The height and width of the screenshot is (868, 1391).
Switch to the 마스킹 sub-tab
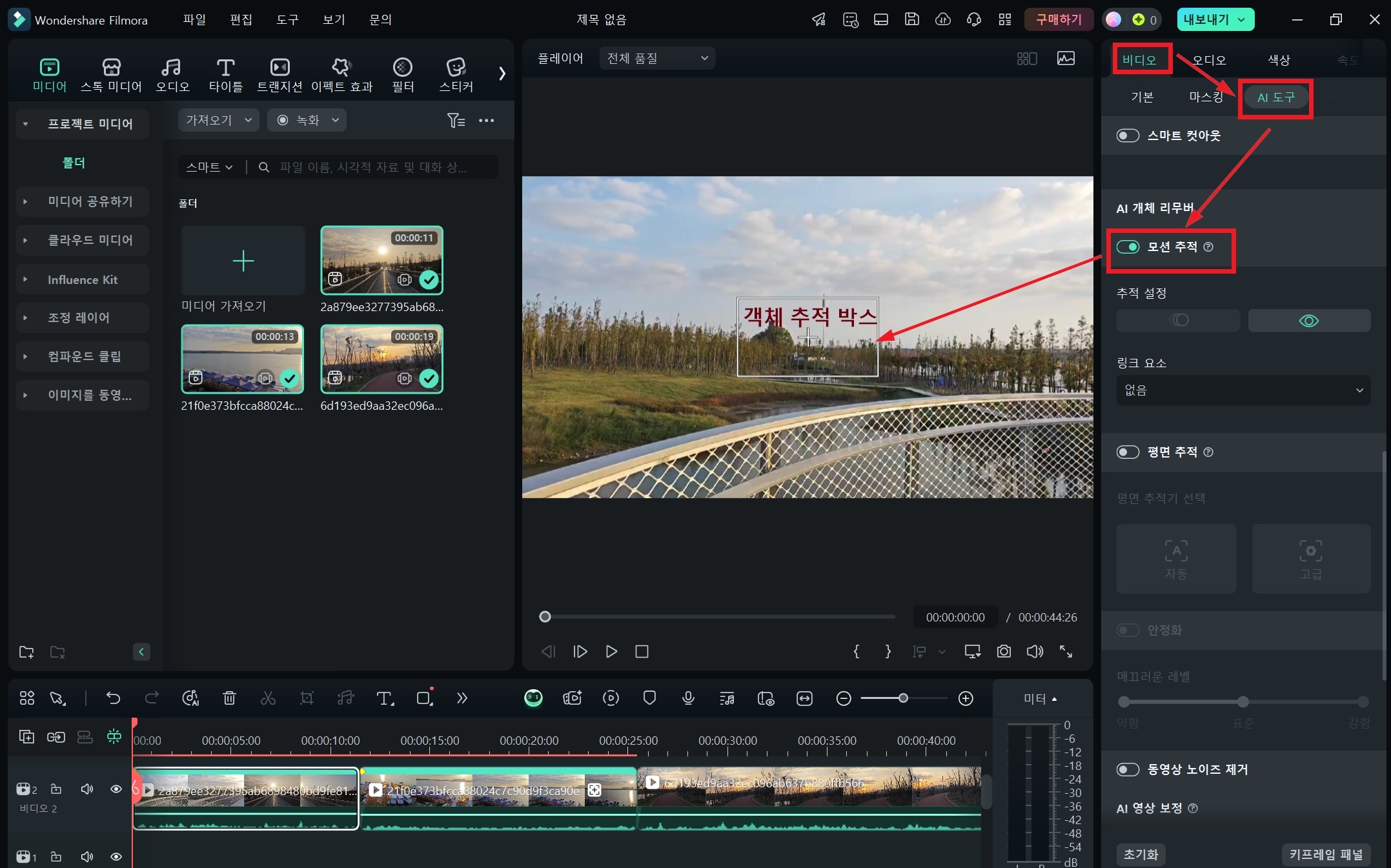pos(1205,97)
